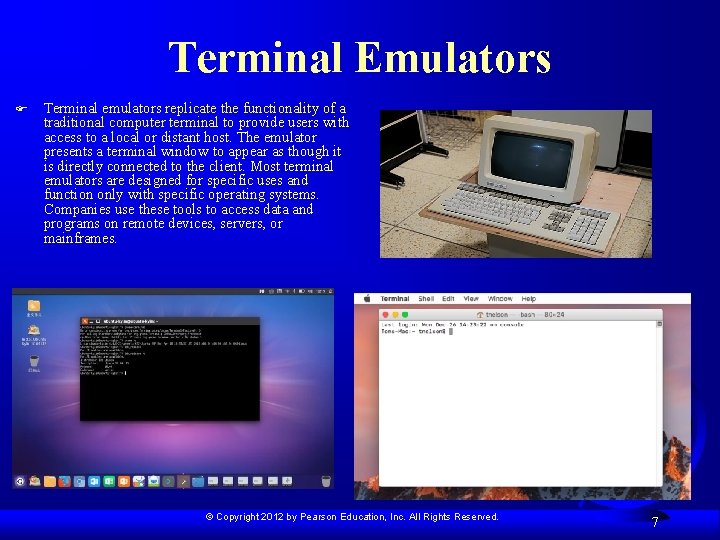
Task: Click the 'tnelson — bash — 80×24' window title
Action: (525, 315)
